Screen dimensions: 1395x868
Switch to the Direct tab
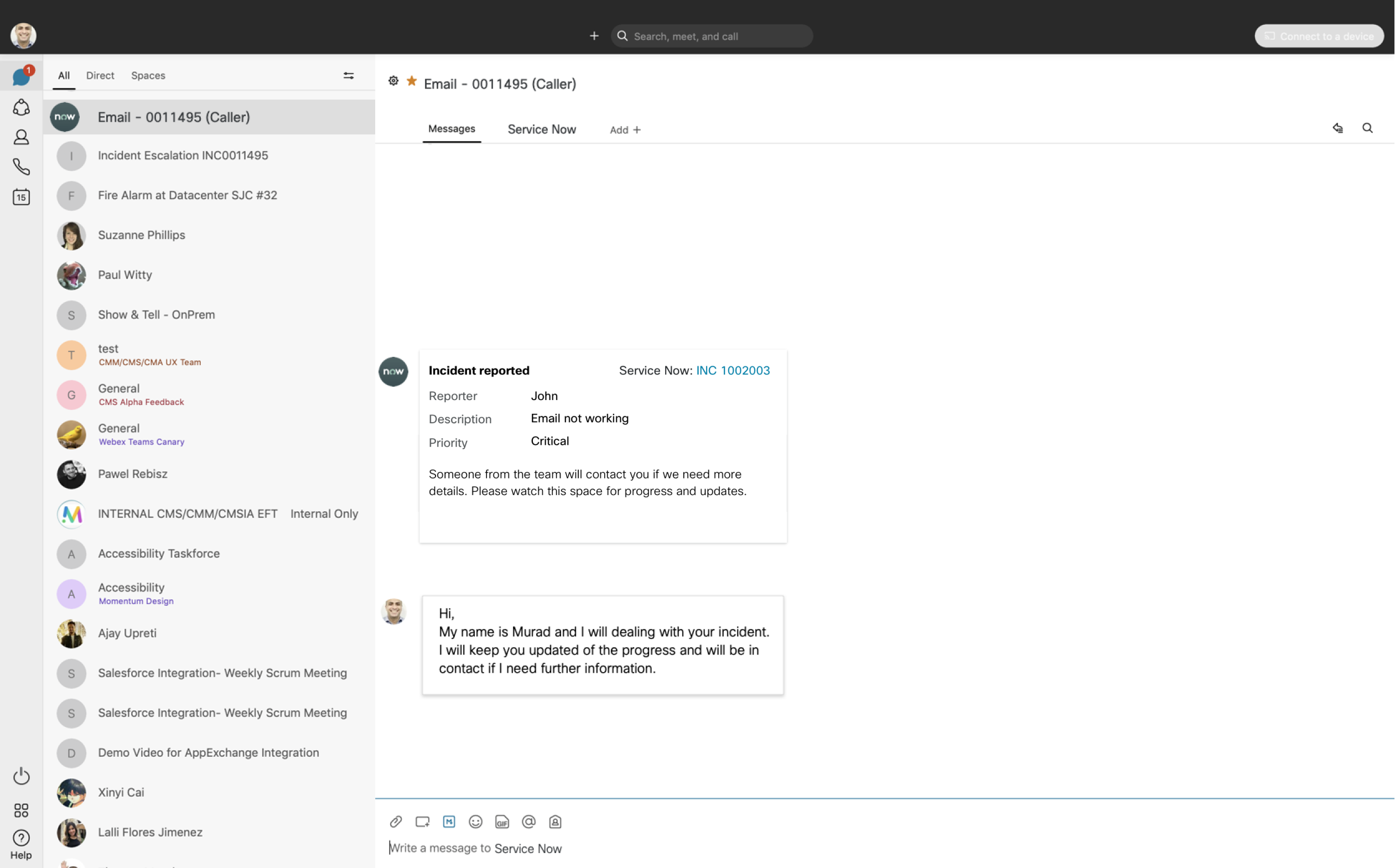[100, 76]
